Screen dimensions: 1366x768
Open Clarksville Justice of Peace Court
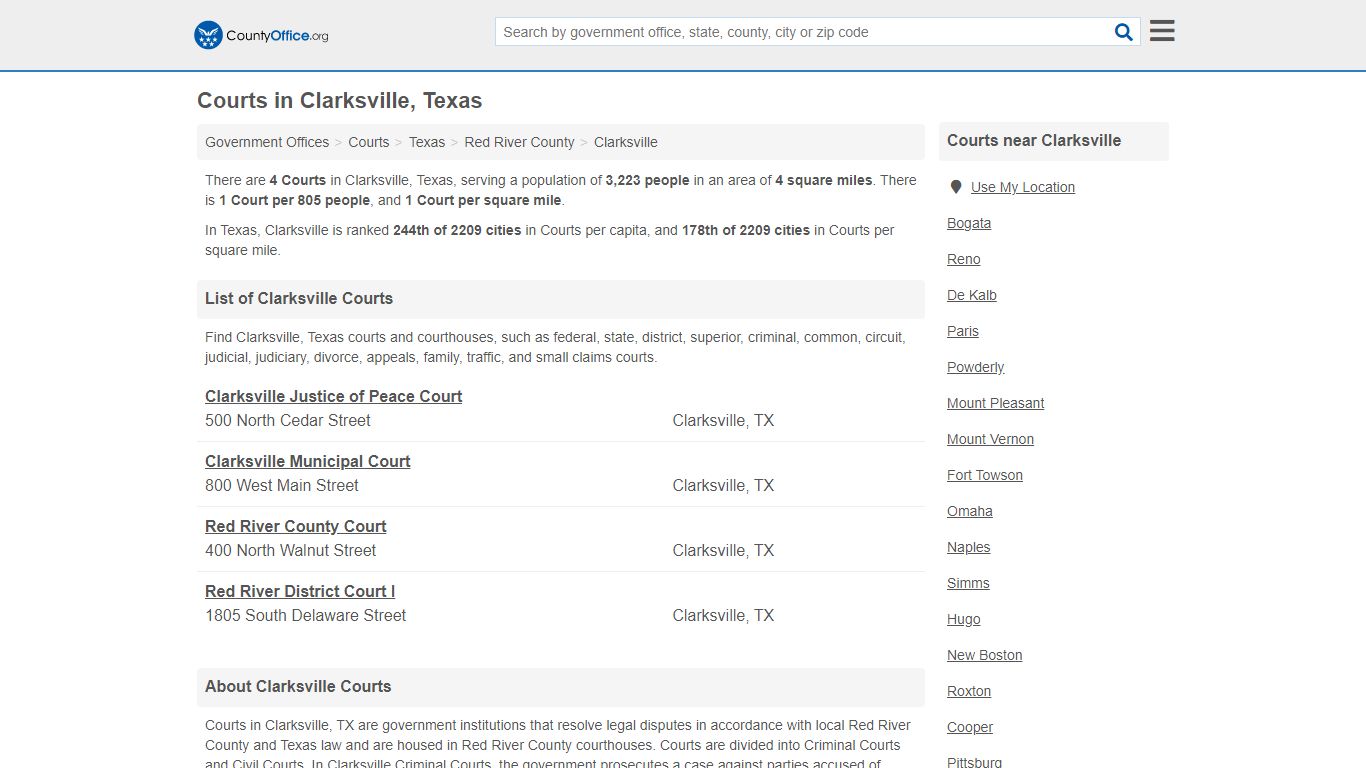click(333, 396)
